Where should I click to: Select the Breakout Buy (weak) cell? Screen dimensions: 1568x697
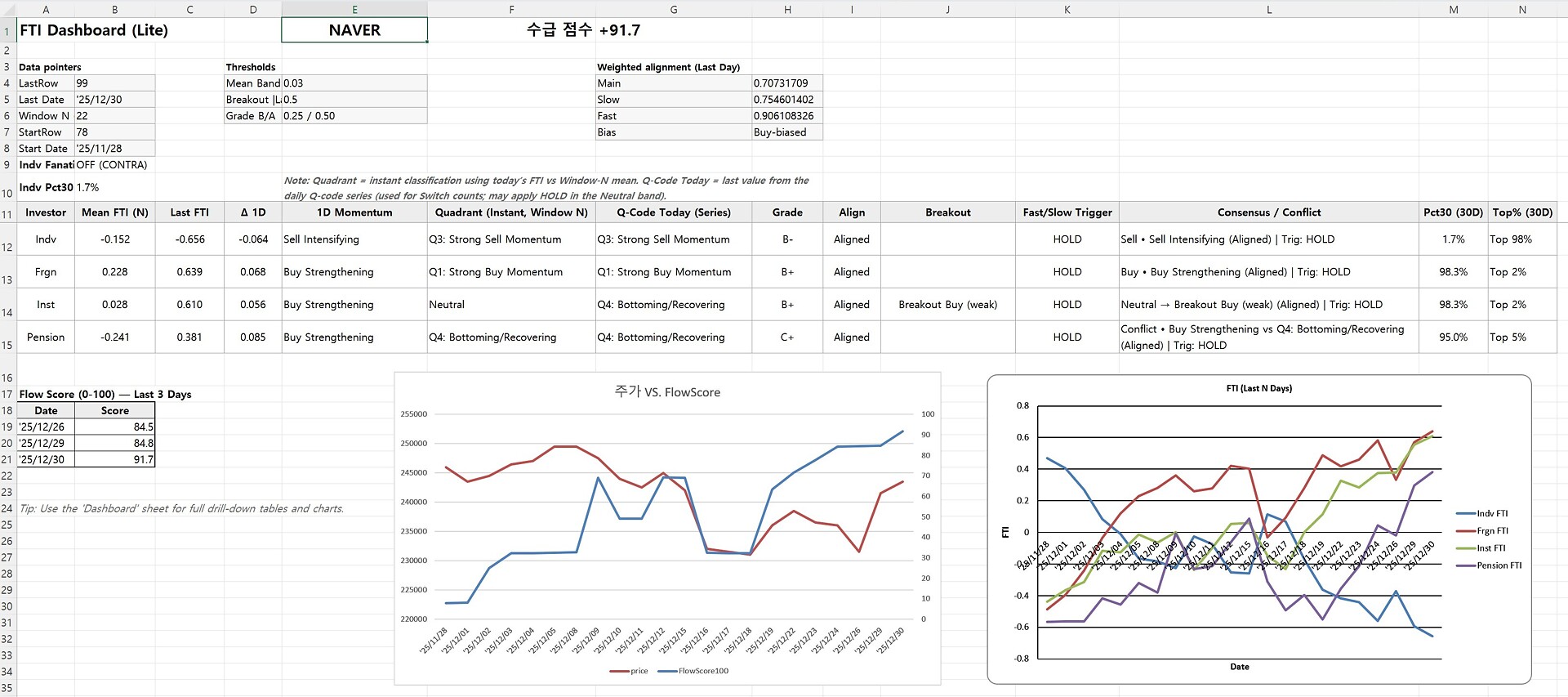[x=947, y=305]
